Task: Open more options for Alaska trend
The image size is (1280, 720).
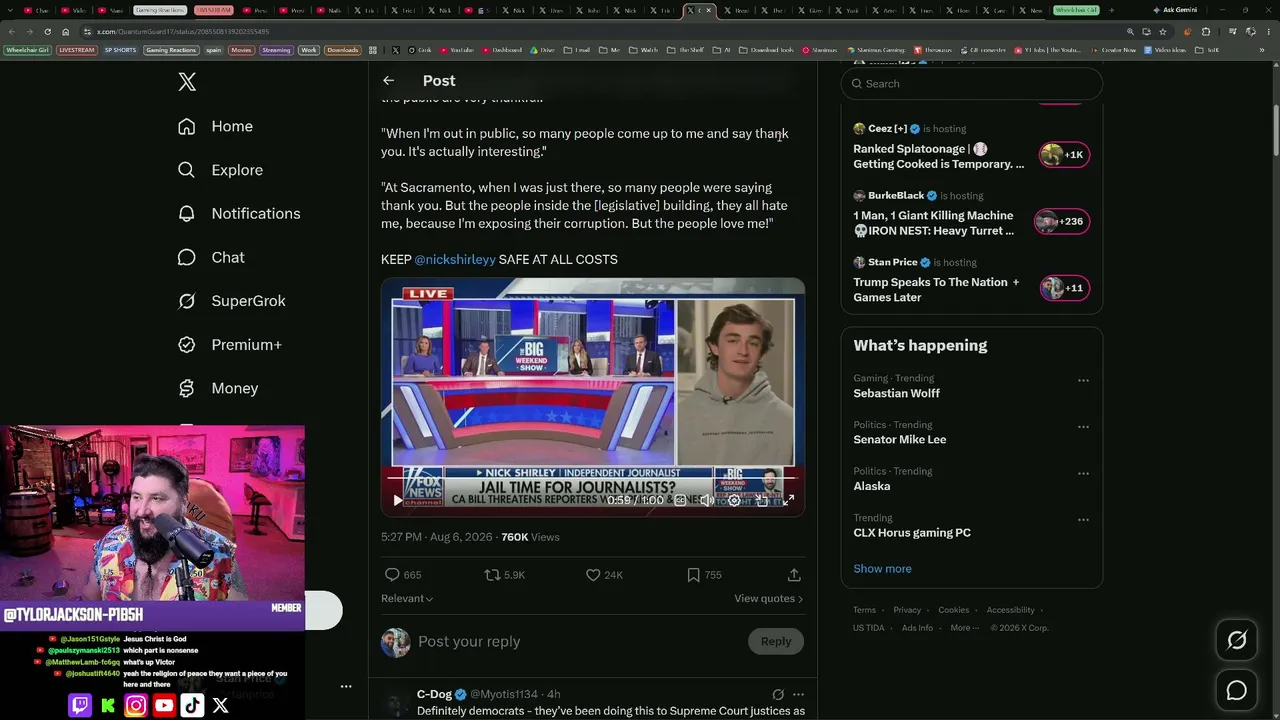Action: coord(1083,473)
